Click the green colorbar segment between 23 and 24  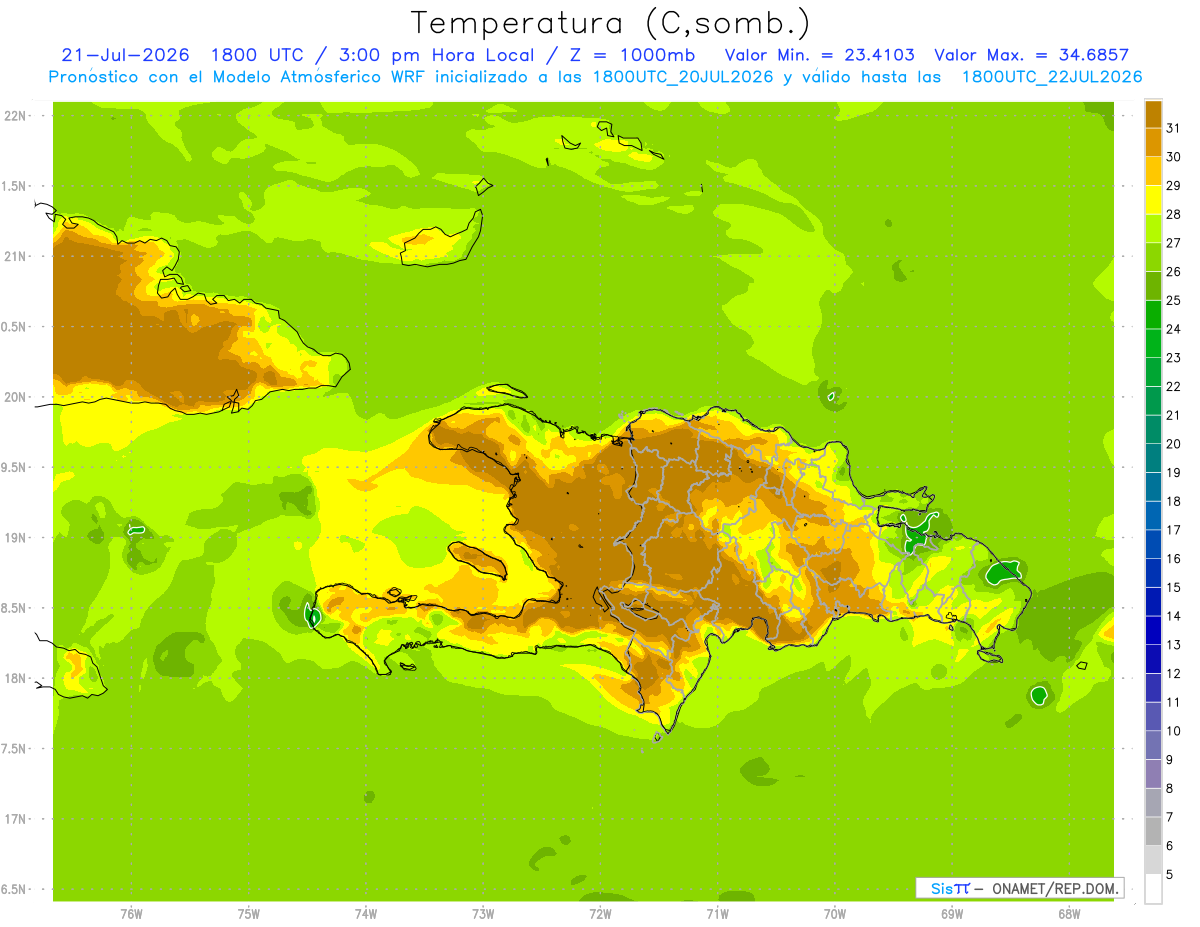(x=1153, y=343)
